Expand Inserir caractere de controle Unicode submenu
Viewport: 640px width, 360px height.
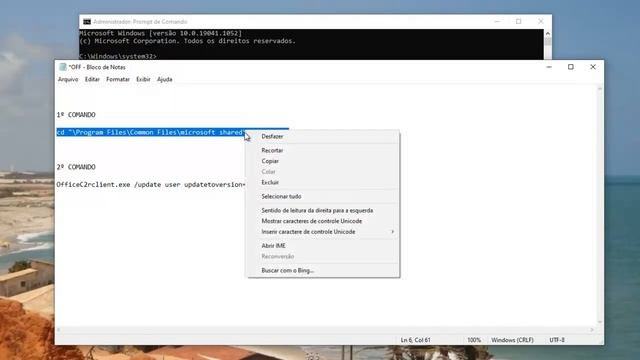coord(323,231)
